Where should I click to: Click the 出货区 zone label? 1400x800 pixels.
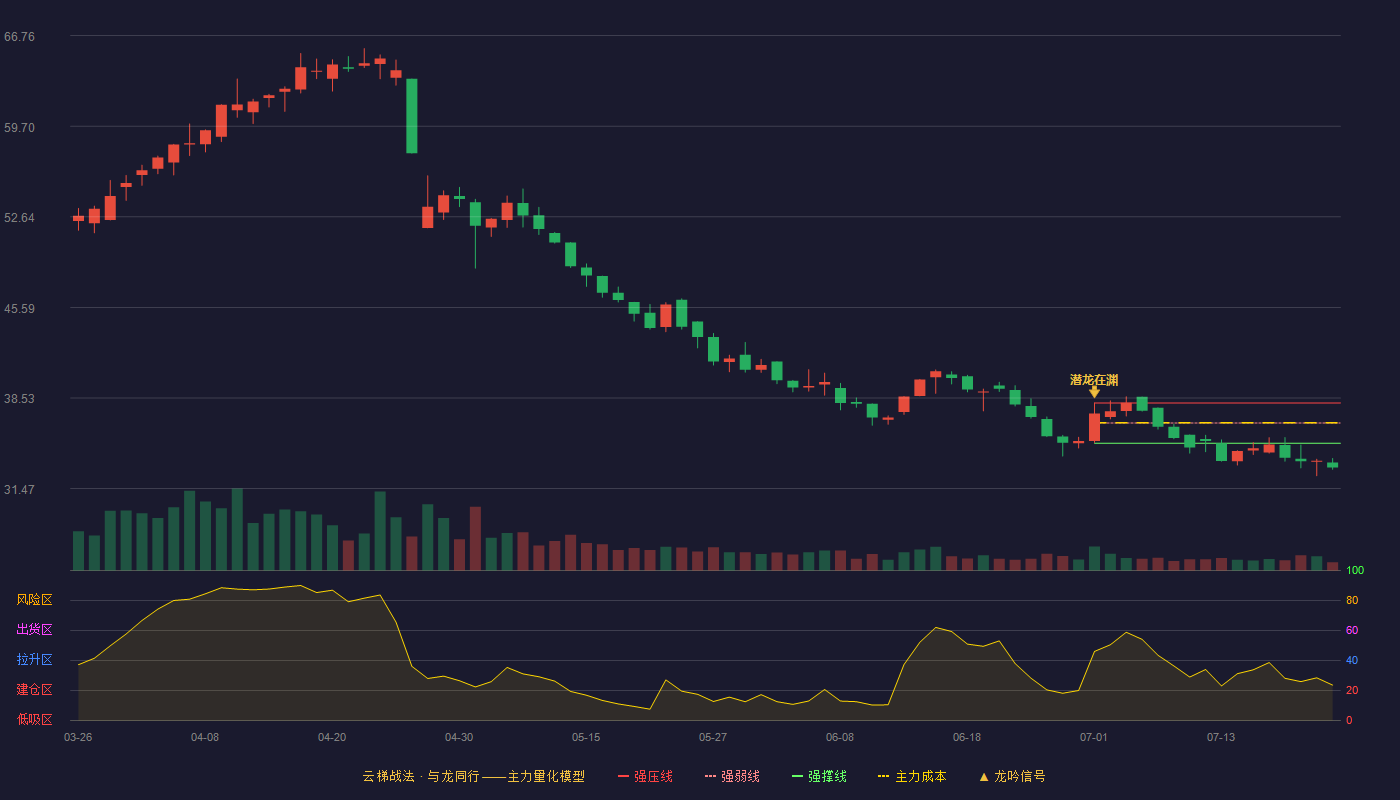(x=34, y=630)
